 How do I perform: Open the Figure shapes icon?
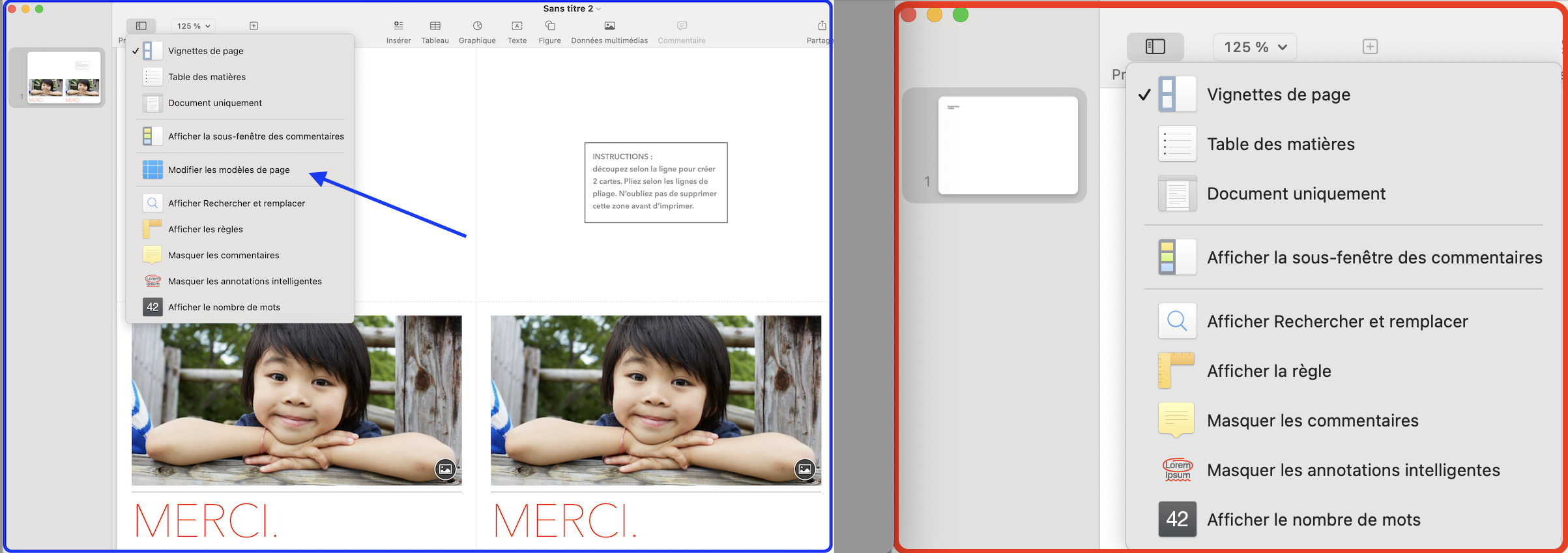pyautogui.click(x=549, y=26)
